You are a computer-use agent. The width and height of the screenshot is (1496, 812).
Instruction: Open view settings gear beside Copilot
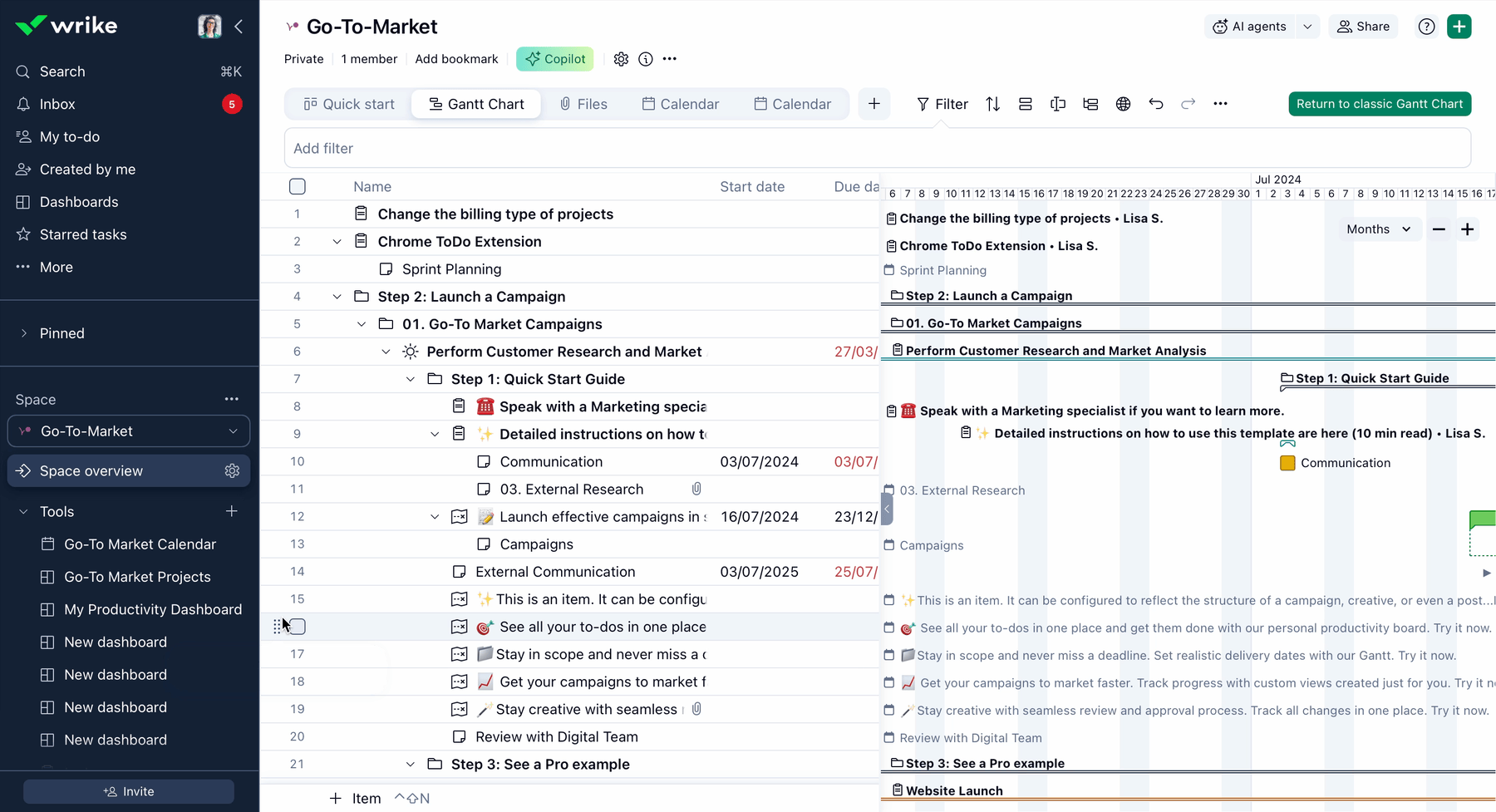pyautogui.click(x=621, y=58)
